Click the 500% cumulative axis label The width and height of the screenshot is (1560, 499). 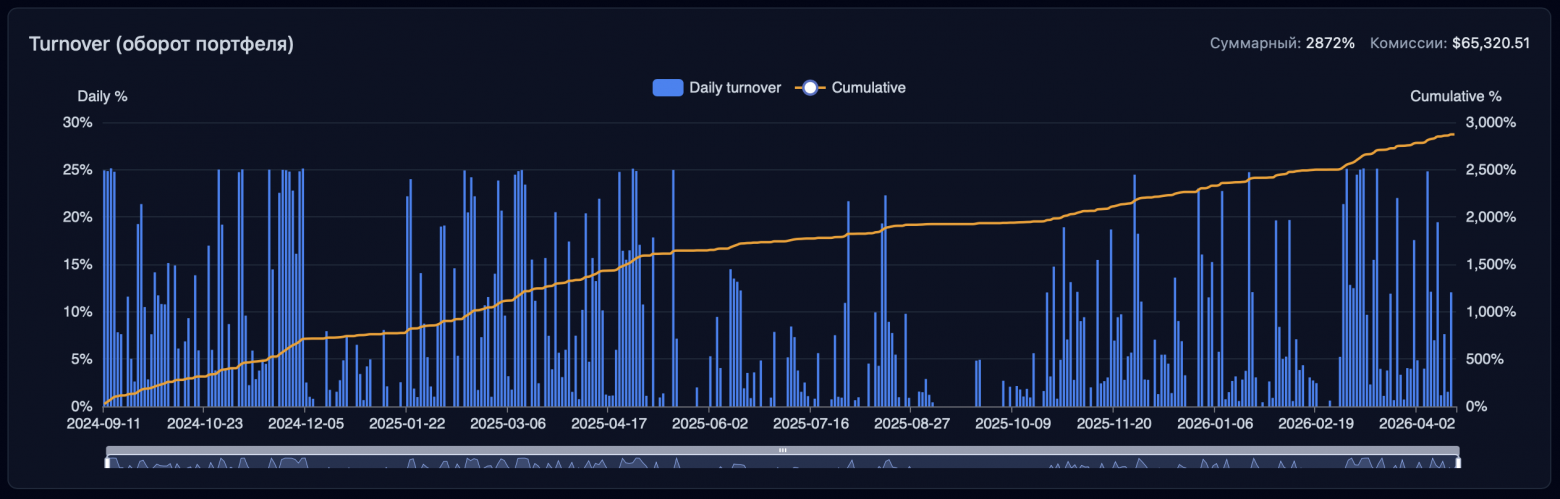click(1485, 359)
